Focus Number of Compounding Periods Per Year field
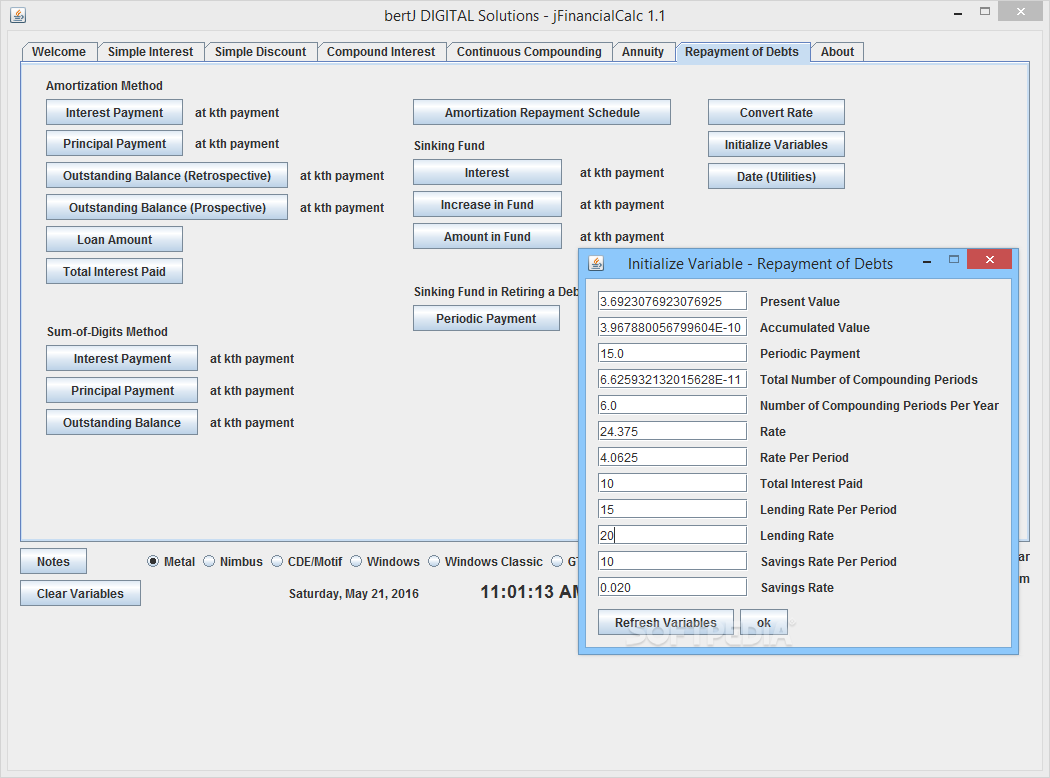 click(672, 406)
